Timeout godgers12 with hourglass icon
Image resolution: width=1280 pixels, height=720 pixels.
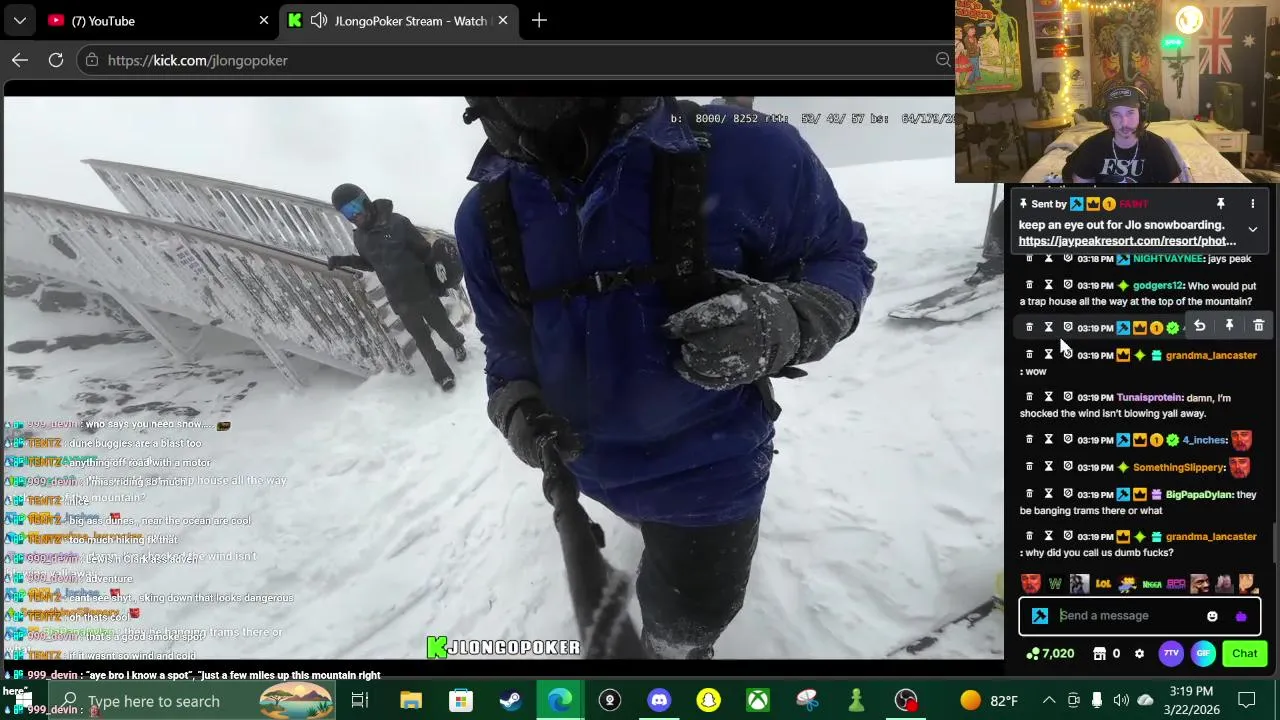tap(1048, 285)
